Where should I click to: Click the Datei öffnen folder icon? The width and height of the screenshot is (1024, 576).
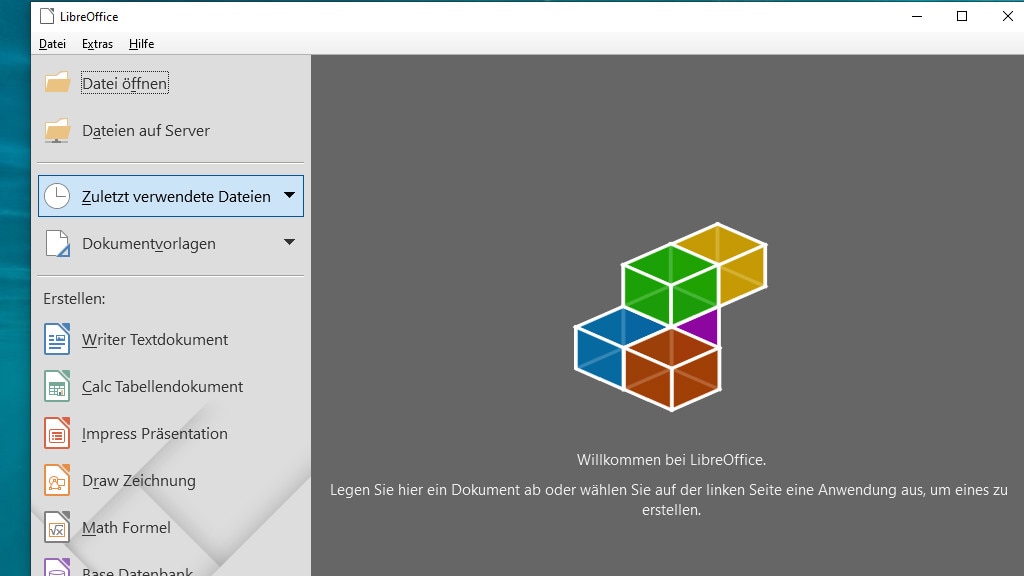pos(57,83)
